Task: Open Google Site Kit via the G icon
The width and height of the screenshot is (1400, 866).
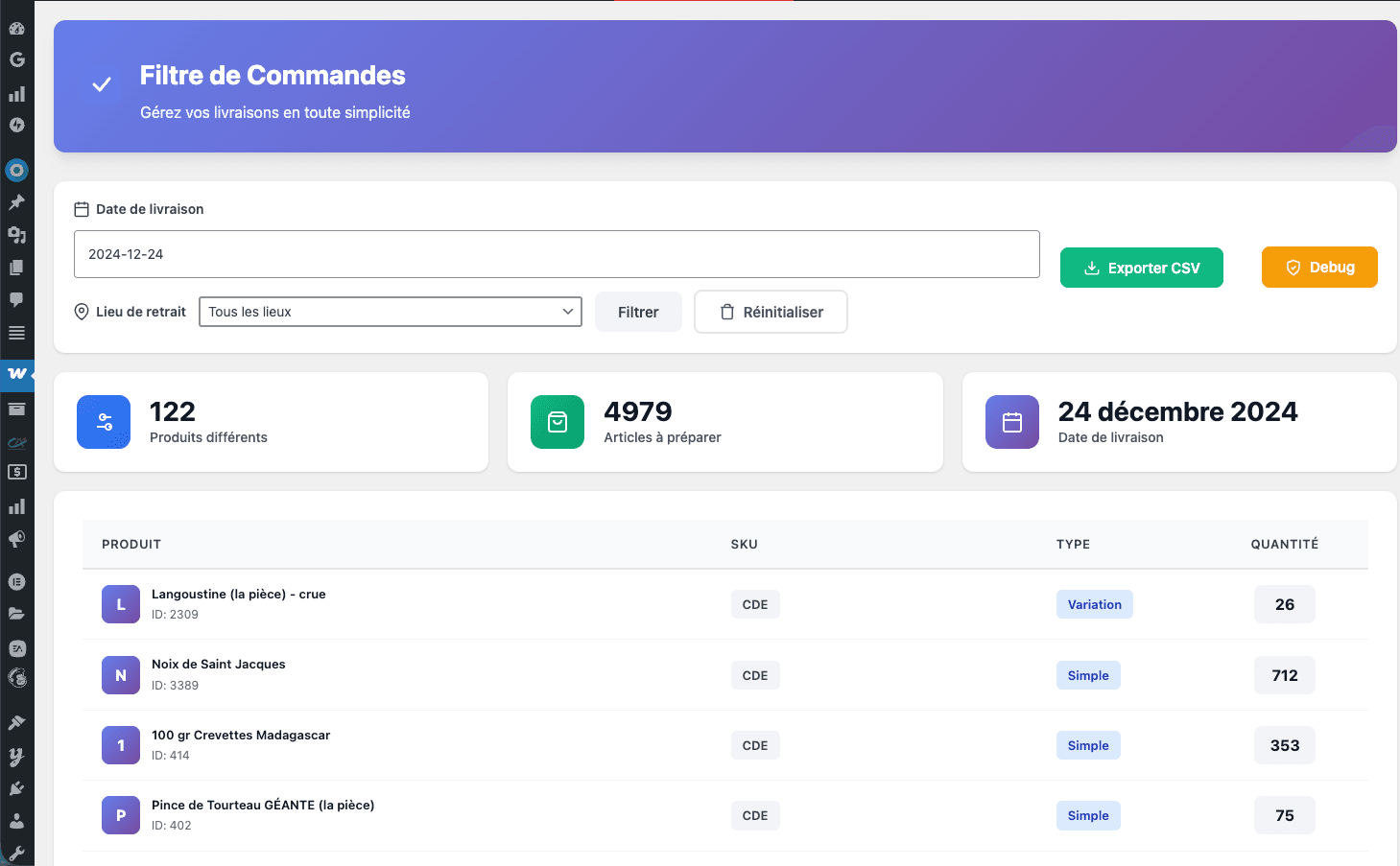Action: point(16,59)
